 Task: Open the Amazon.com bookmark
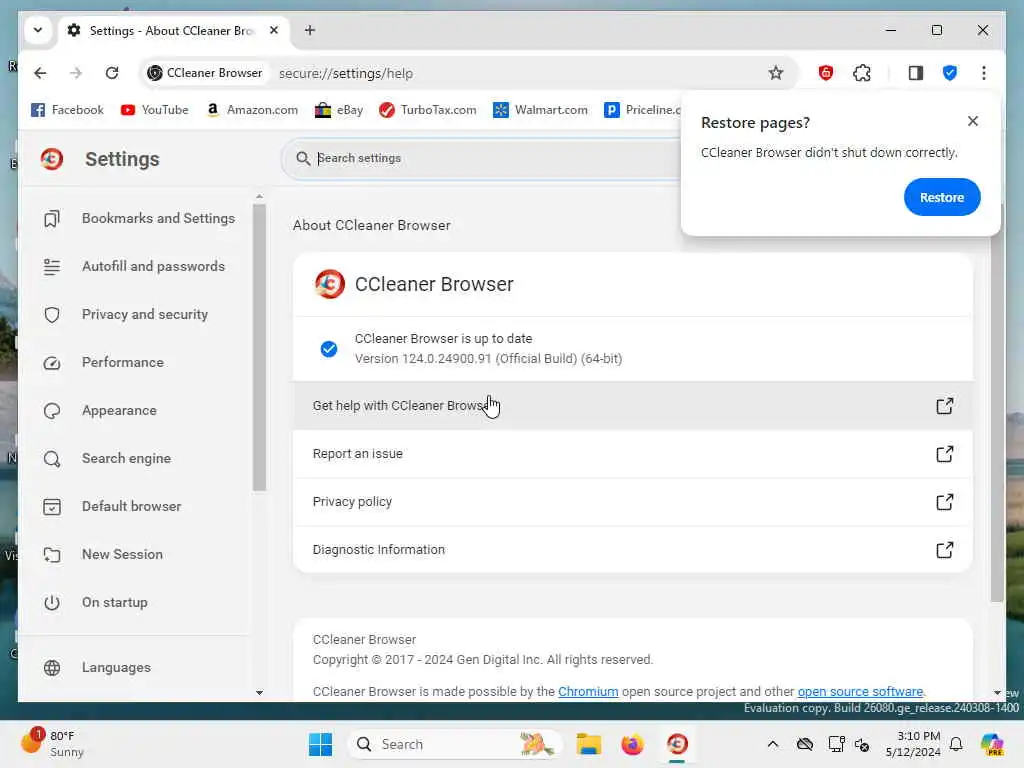coord(252,110)
